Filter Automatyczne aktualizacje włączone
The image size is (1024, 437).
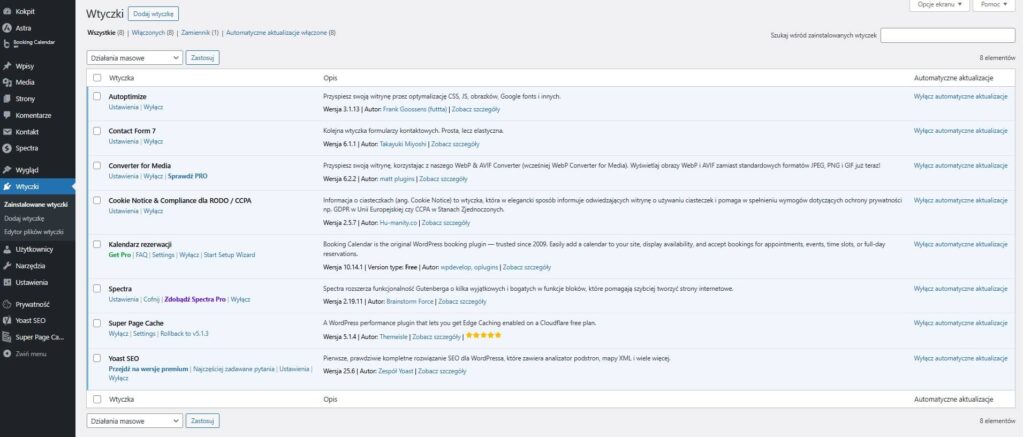point(276,32)
